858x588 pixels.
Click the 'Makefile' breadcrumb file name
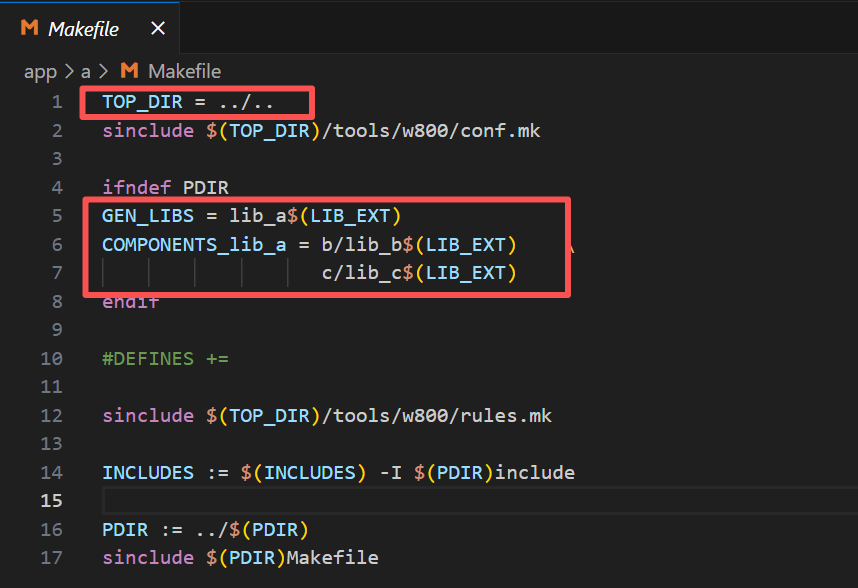coord(184,71)
